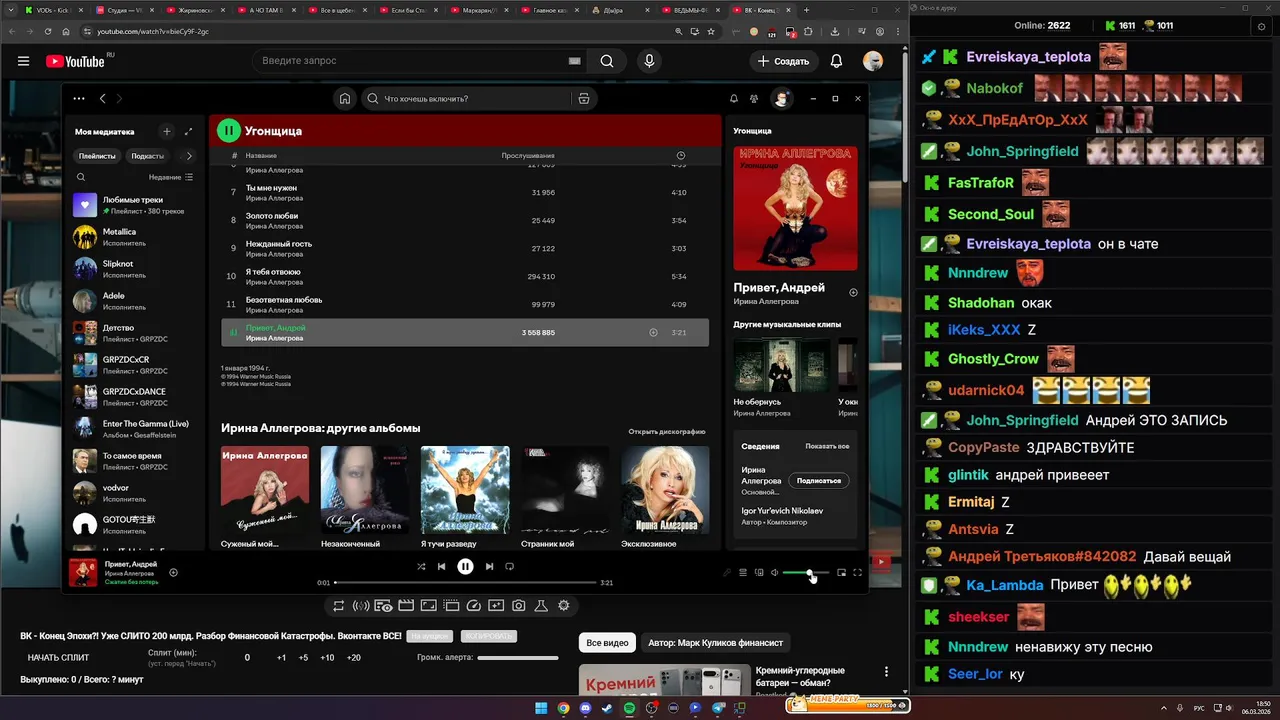Open Spotify friend activity icon
The image size is (1280, 720).
(x=754, y=99)
